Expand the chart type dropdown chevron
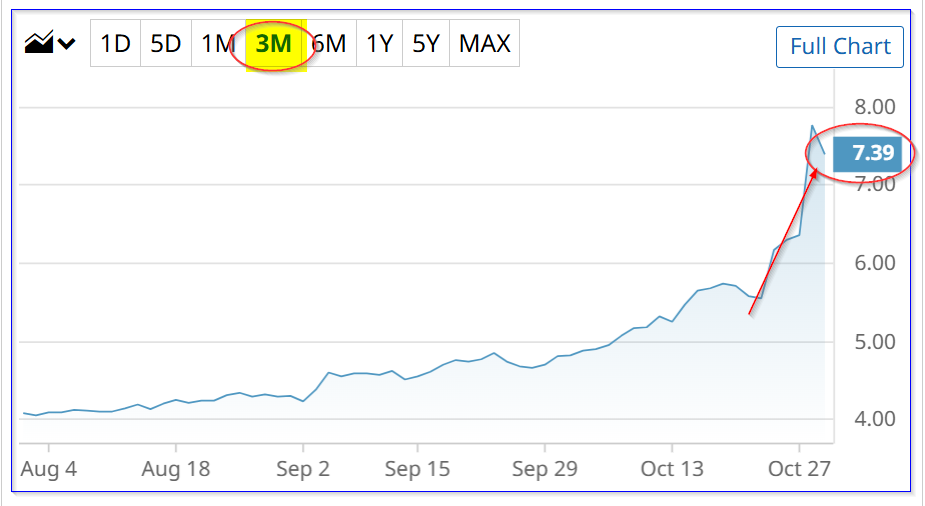Viewport: 925px width, 506px height. pos(67,44)
